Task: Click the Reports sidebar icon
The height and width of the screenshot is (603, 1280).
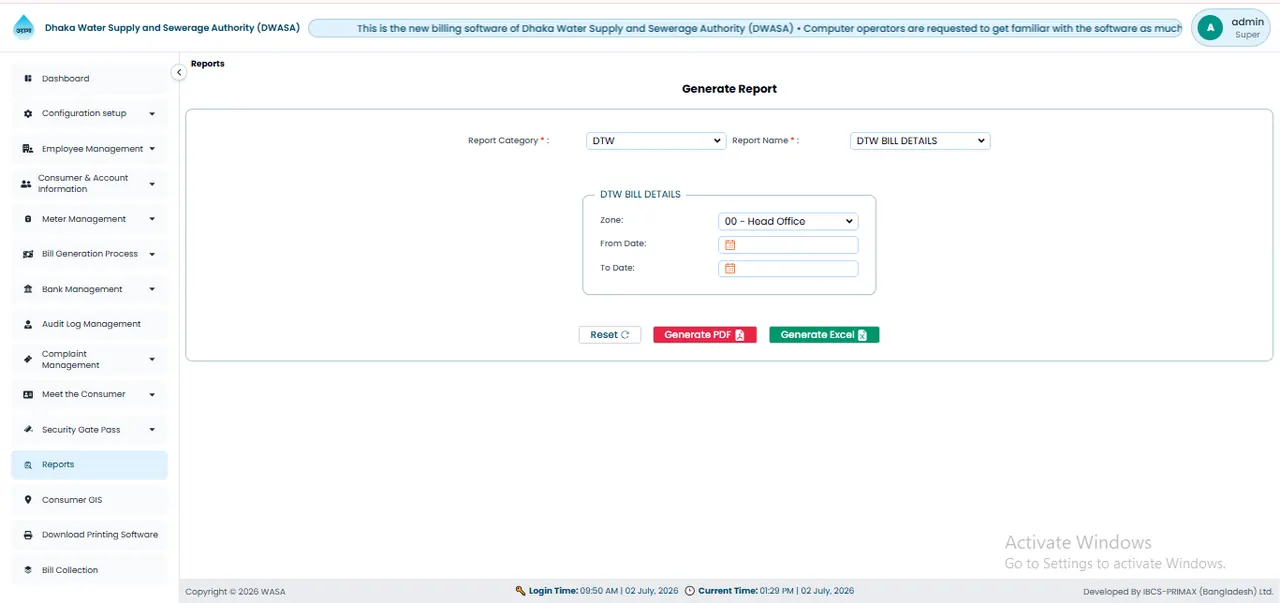Action: coord(28,465)
